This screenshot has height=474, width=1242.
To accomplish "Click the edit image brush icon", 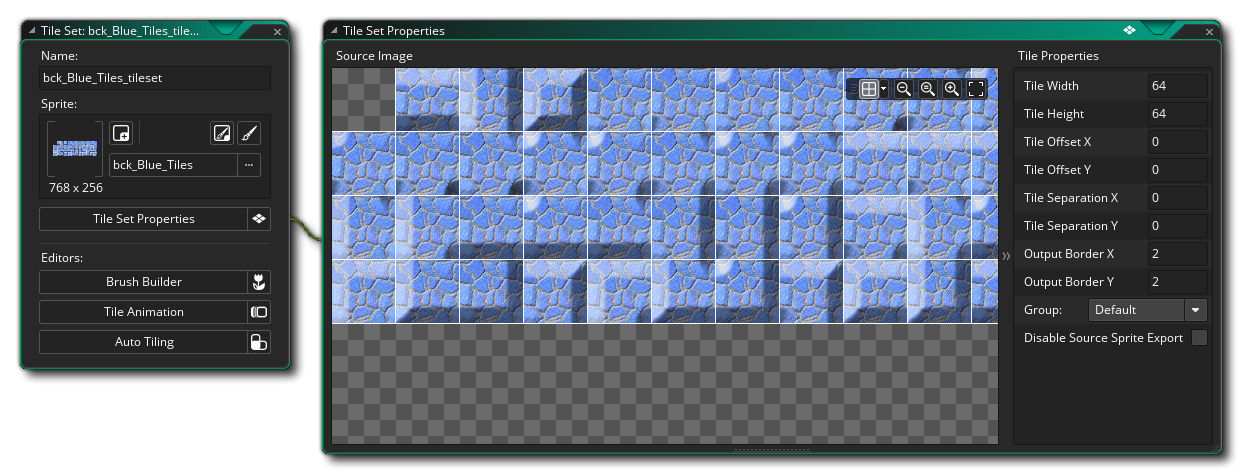I will coord(249,134).
